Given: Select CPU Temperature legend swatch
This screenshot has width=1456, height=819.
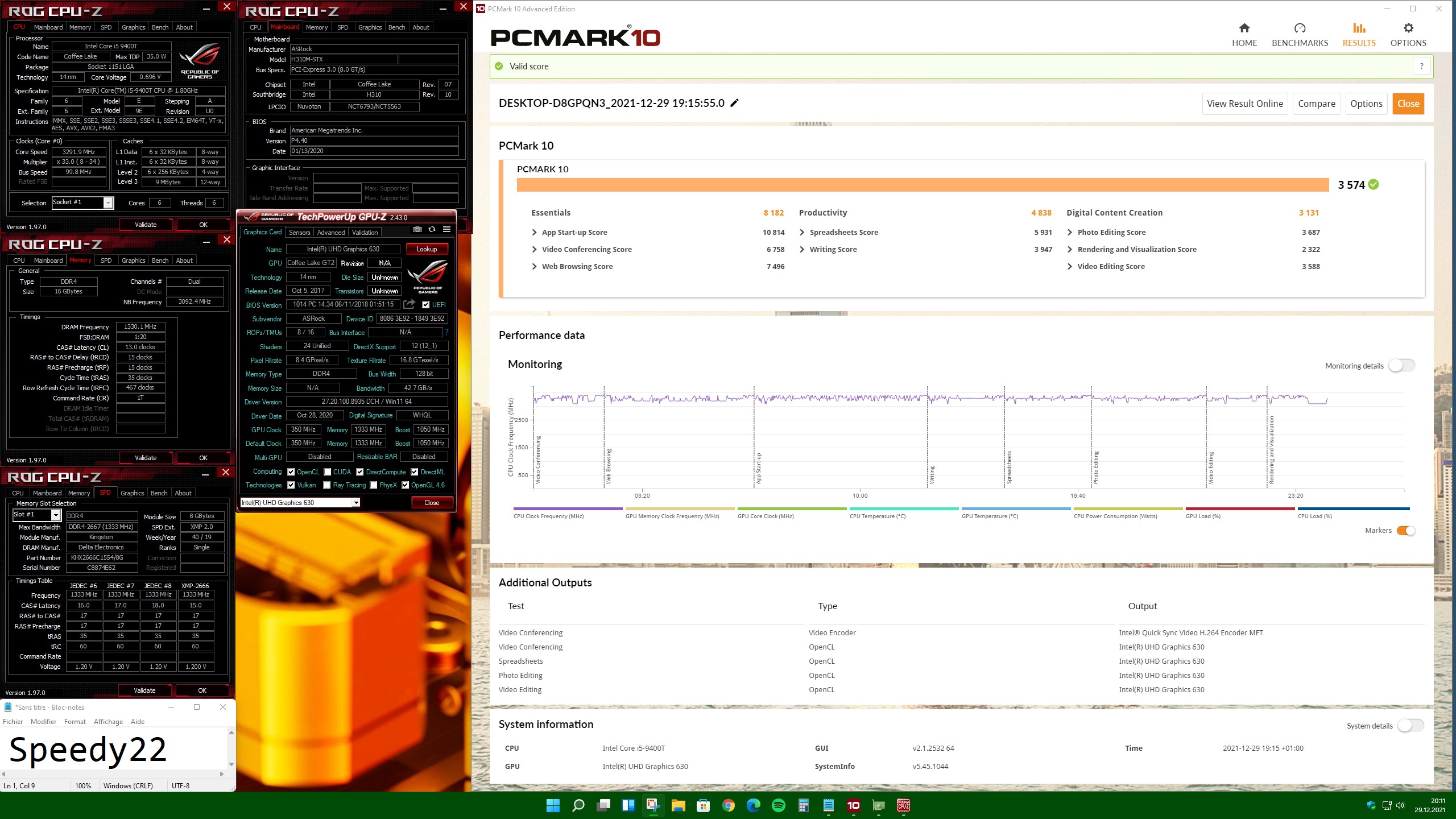Looking at the screenshot, I should click(x=904, y=508).
